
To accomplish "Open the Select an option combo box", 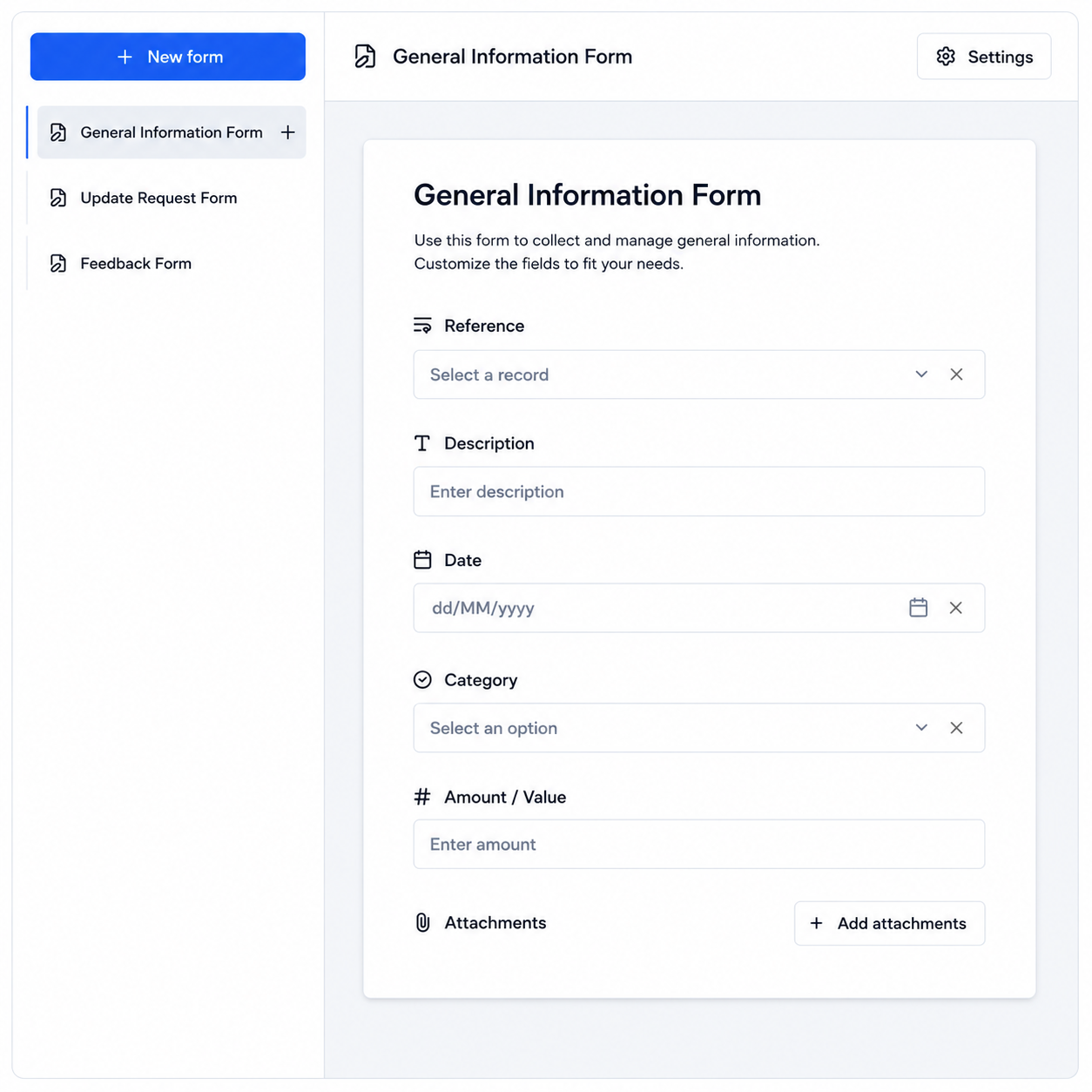I will pos(699,728).
